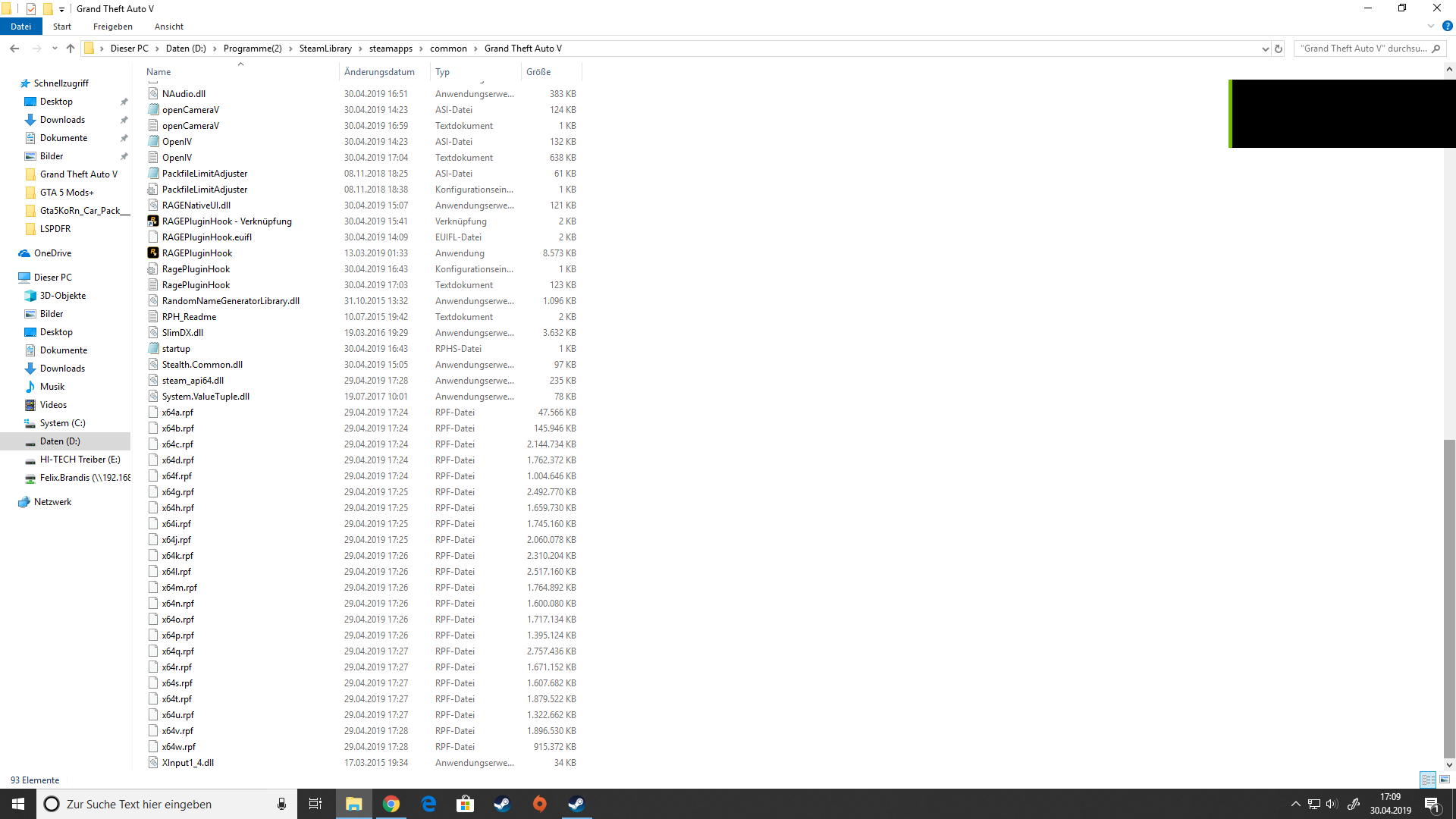Switch to details view in the status bar
Image resolution: width=1456 pixels, height=819 pixels.
click(1428, 780)
